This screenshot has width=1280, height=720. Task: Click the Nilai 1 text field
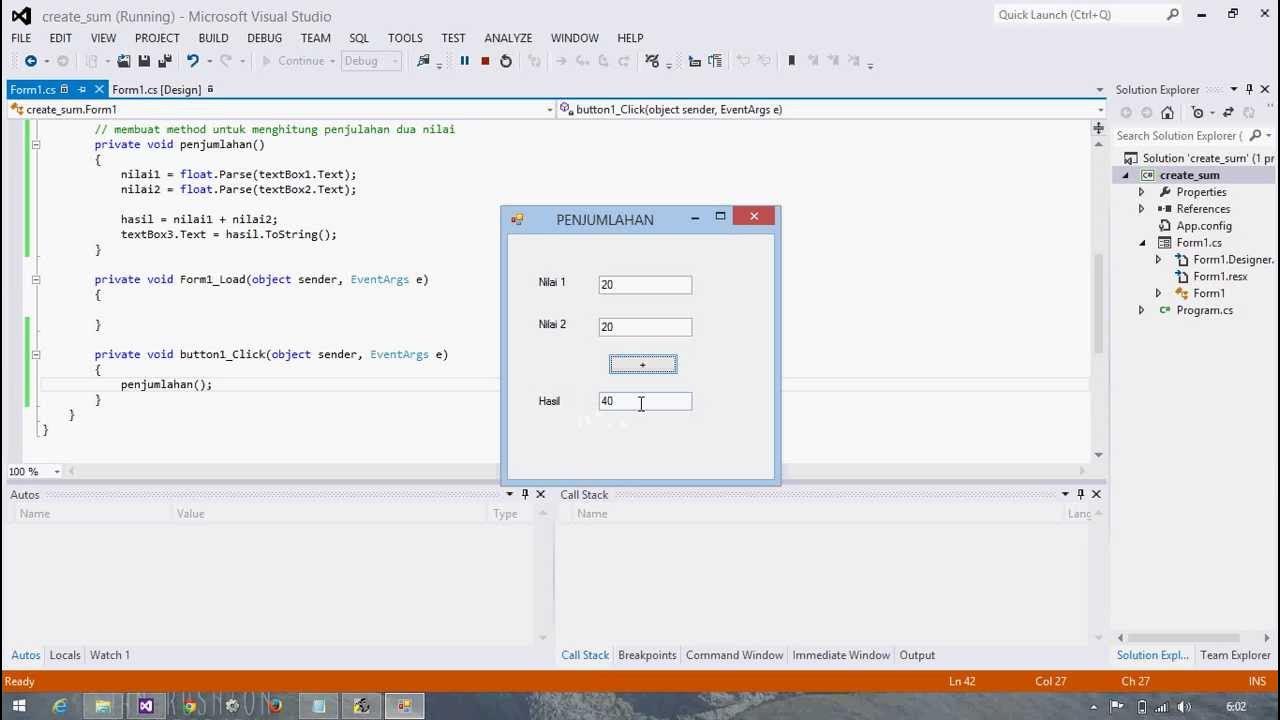[x=645, y=285]
